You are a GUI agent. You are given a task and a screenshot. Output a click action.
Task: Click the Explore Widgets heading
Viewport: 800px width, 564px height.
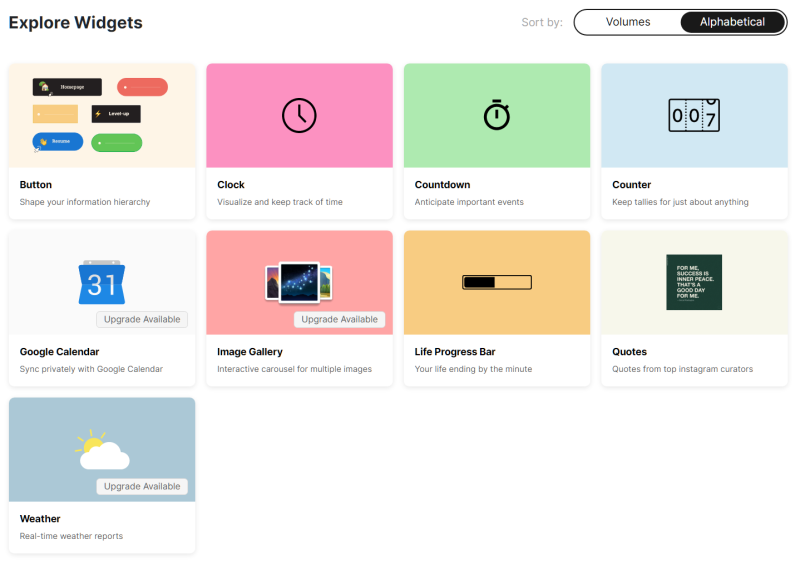[x=76, y=22]
